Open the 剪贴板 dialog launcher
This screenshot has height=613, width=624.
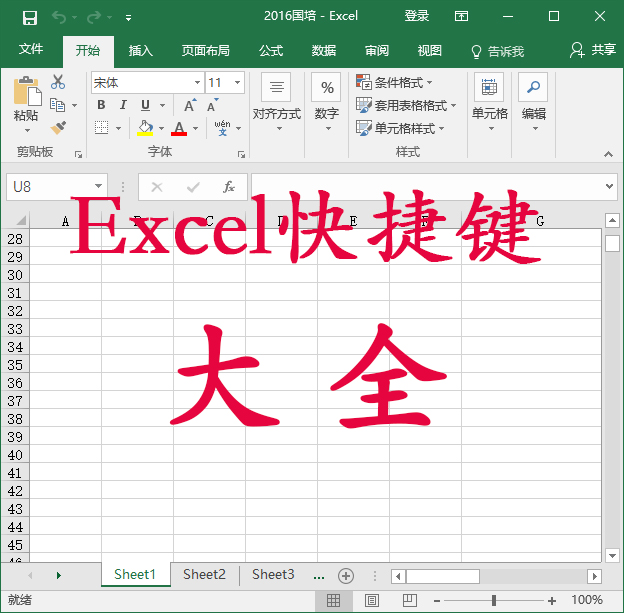coord(78,154)
